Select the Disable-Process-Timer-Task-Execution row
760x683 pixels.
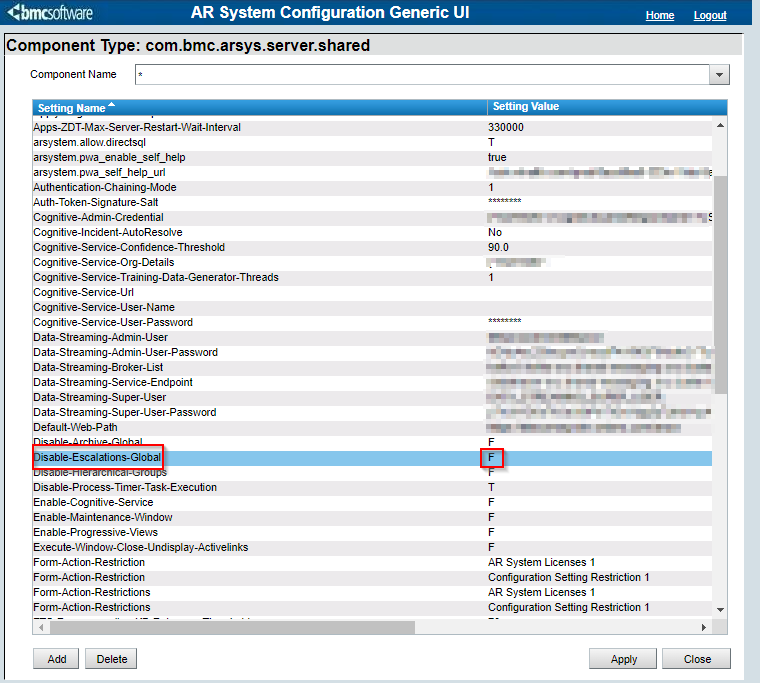pyautogui.click(x=125, y=487)
